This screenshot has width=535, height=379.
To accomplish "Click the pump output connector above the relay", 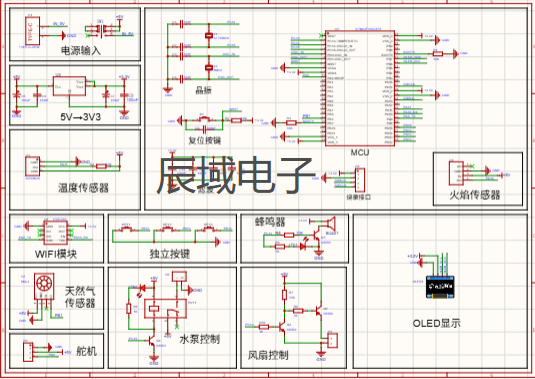I will tap(179, 276).
